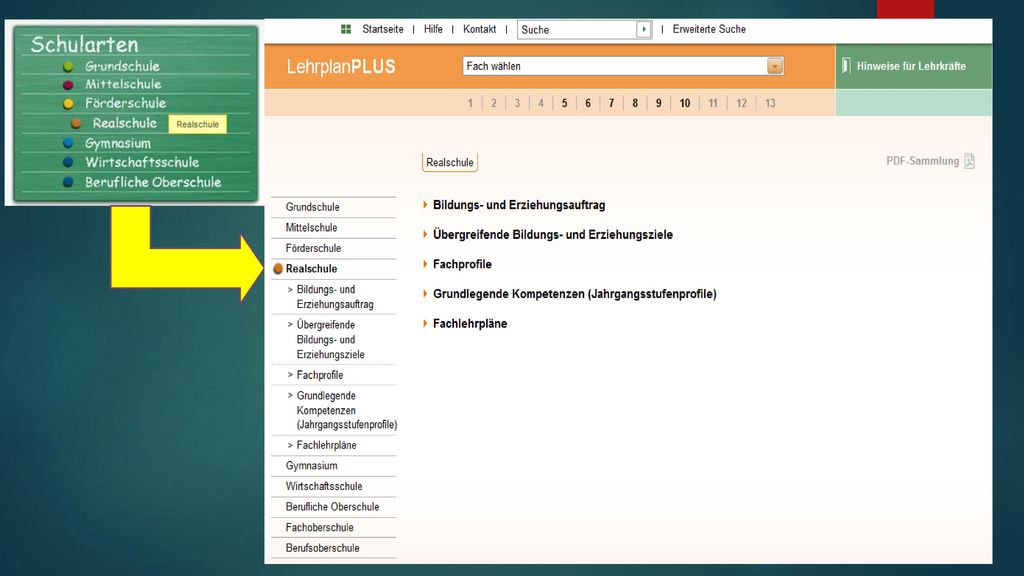Expand the Fachlehrpläne section arrow

pos(425,323)
